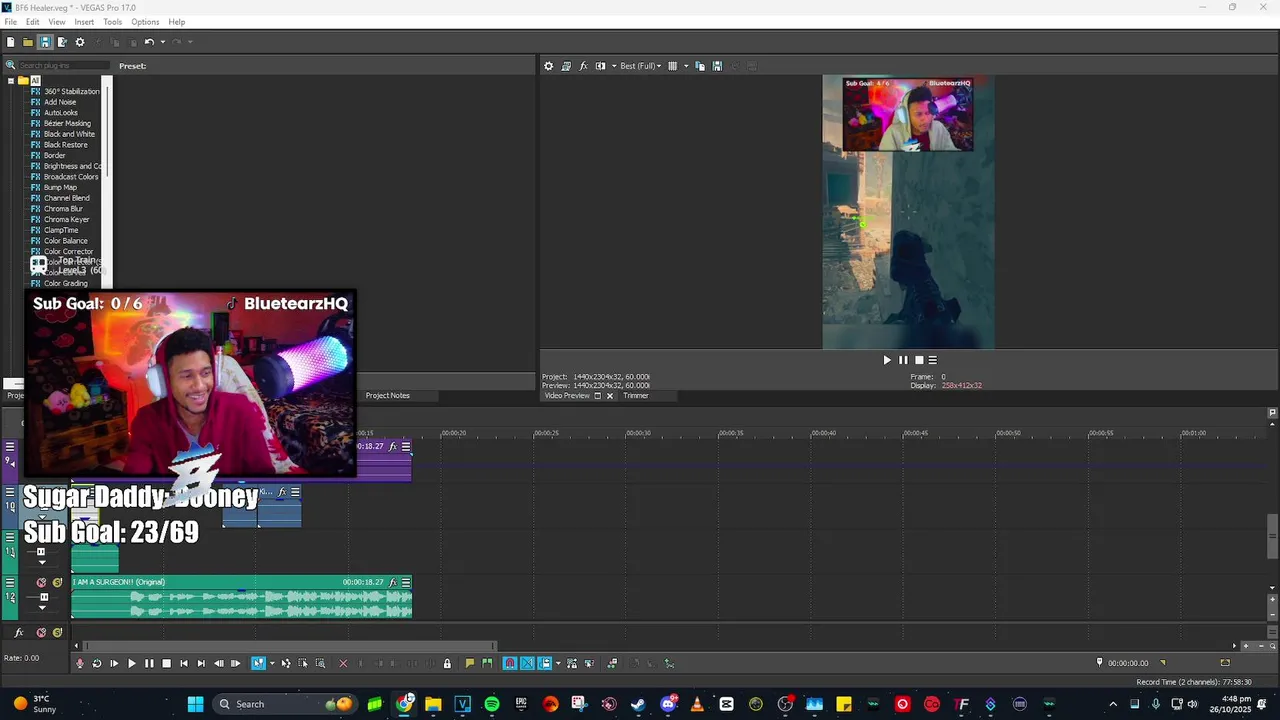
Task: Select the Zoom Edit tool
Action: (320, 663)
